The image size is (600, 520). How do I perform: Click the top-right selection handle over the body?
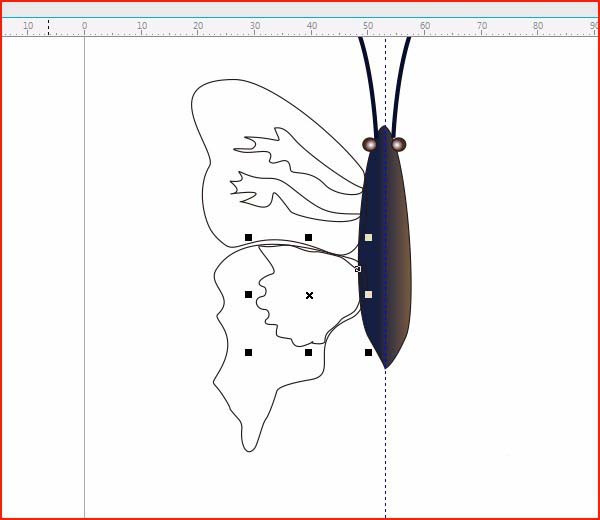pos(368,238)
